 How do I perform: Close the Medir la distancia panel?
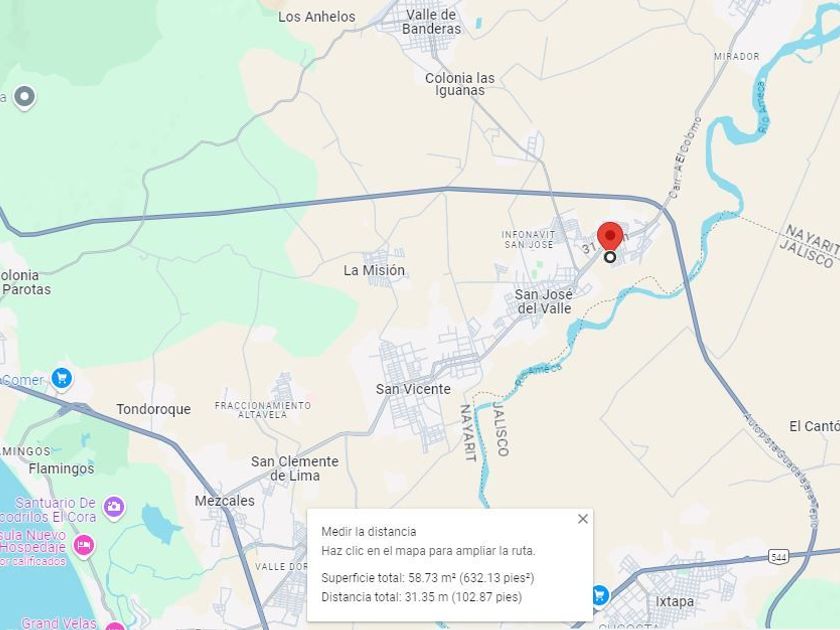pos(583,519)
